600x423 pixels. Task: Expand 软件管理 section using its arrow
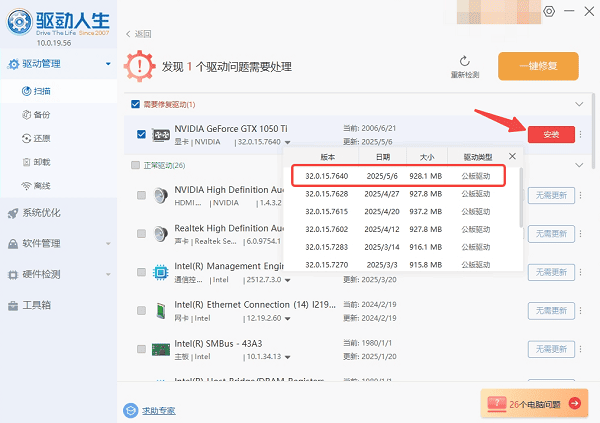[108, 243]
